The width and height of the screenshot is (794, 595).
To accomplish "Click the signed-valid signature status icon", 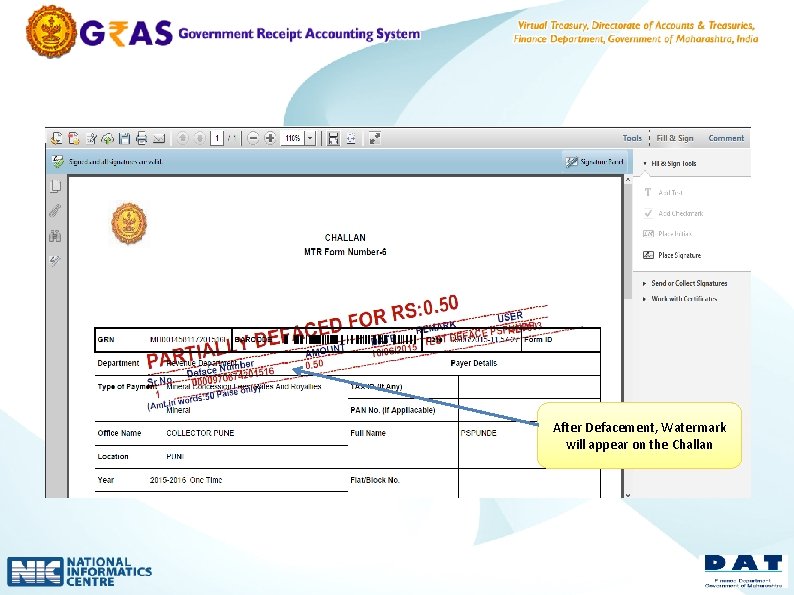I will (x=58, y=162).
